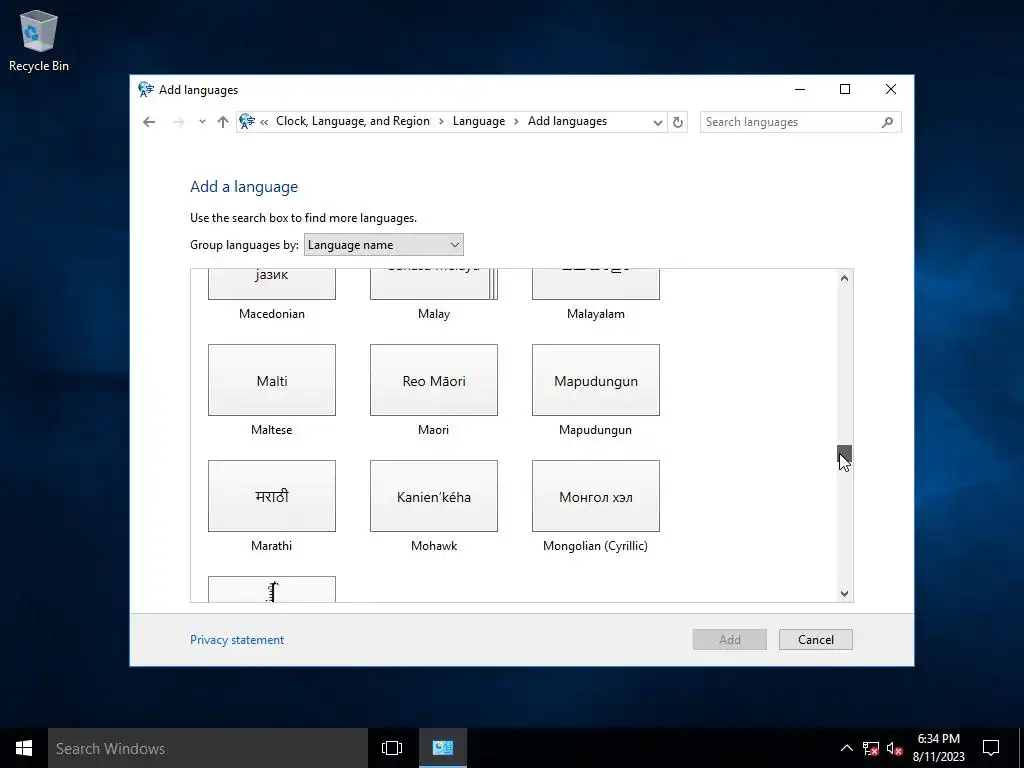This screenshot has height=768, width=1024.
Task: Open recent locations chevron
Action: (x=202, y=122)
